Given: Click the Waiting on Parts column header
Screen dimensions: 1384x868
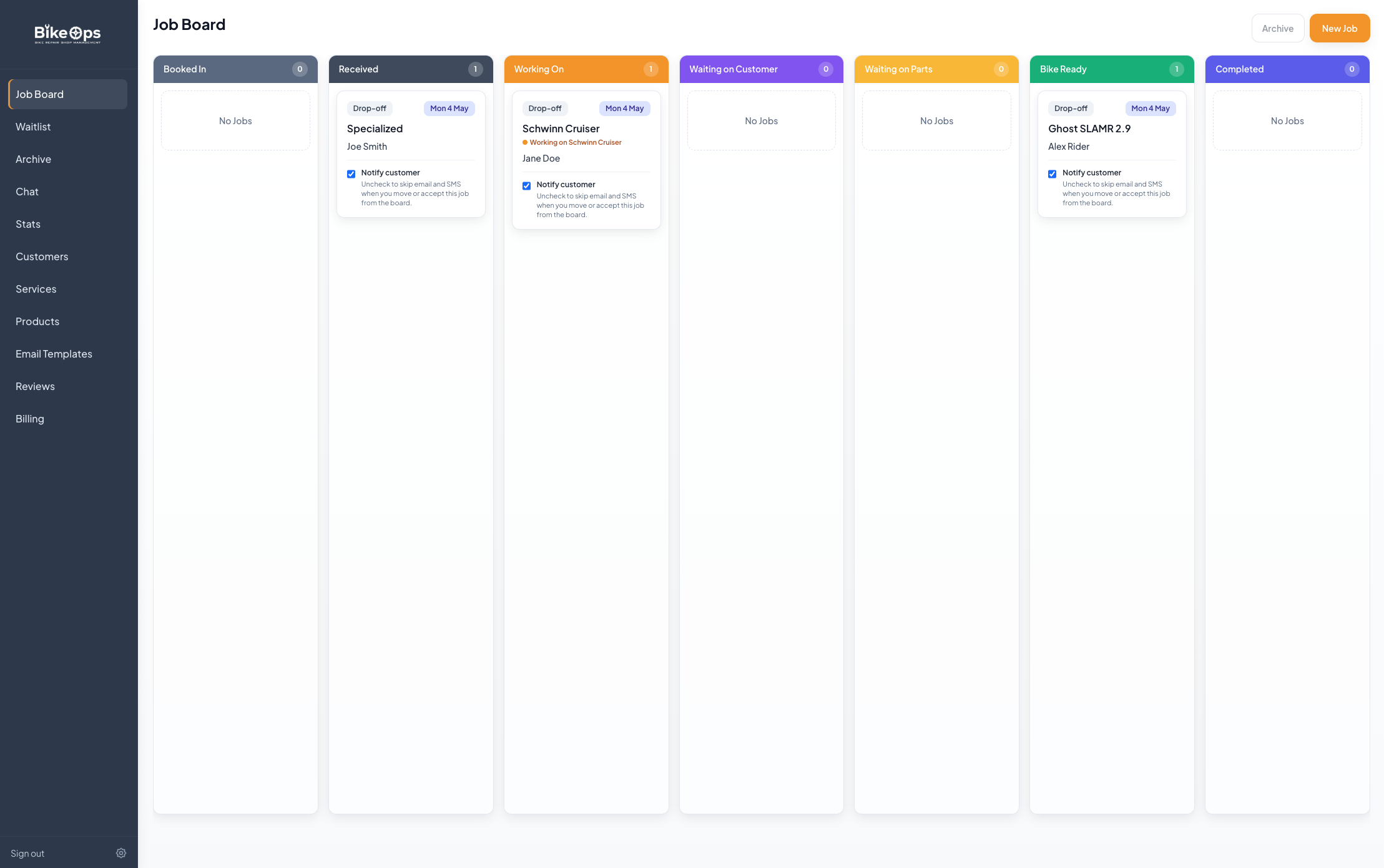Looking at the screenshot, I should tap(936, 69).
